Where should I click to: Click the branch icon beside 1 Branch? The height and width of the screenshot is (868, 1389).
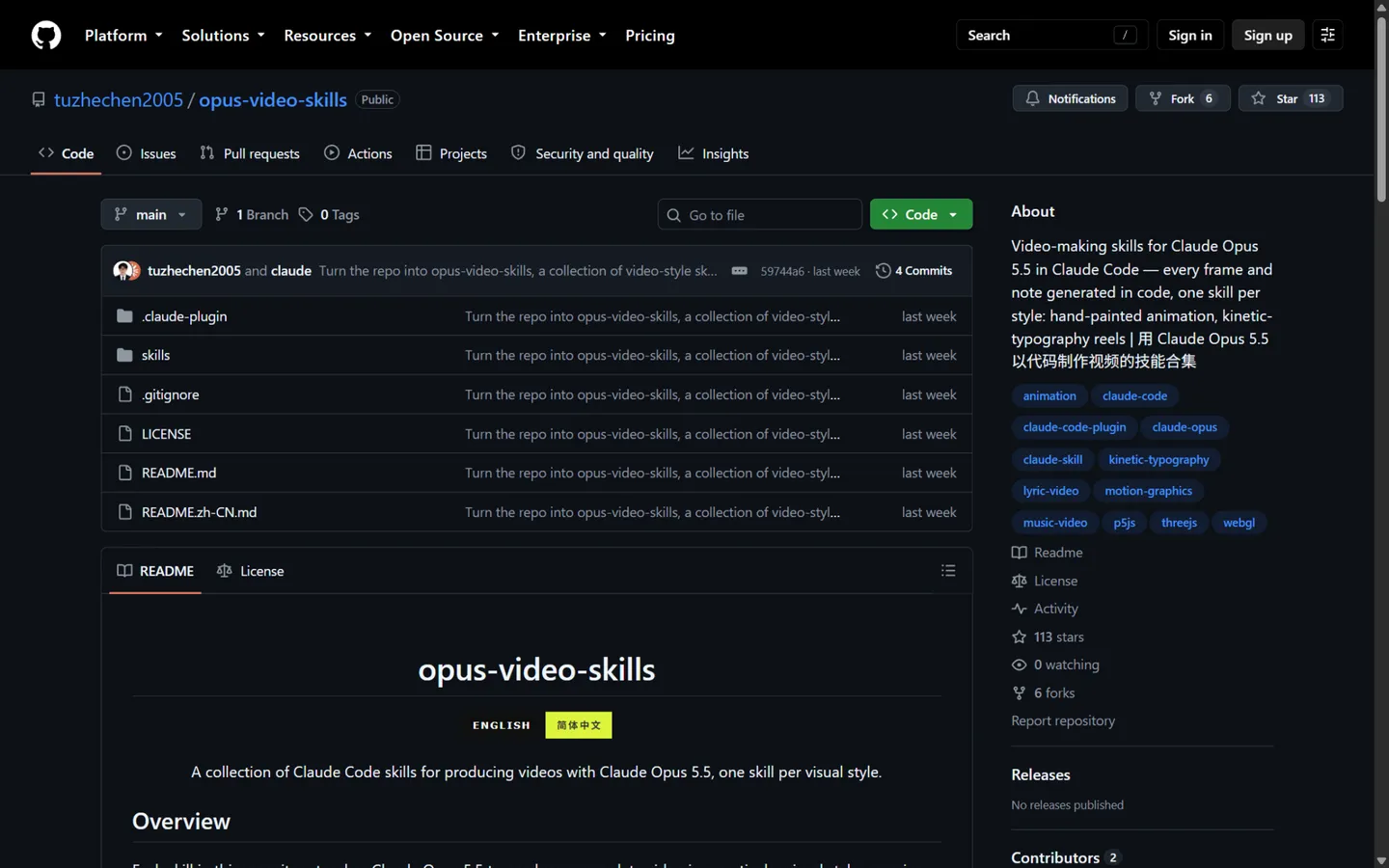(x=222, y=214)
